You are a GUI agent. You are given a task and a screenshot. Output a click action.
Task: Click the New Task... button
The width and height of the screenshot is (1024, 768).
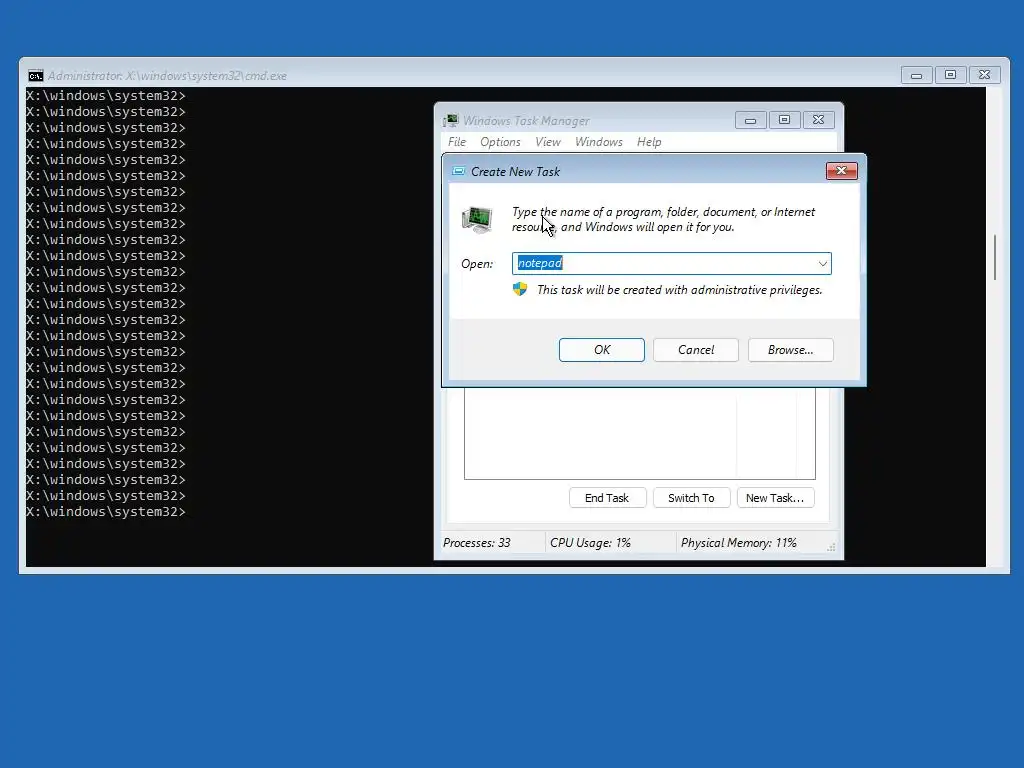pos(775,498)
